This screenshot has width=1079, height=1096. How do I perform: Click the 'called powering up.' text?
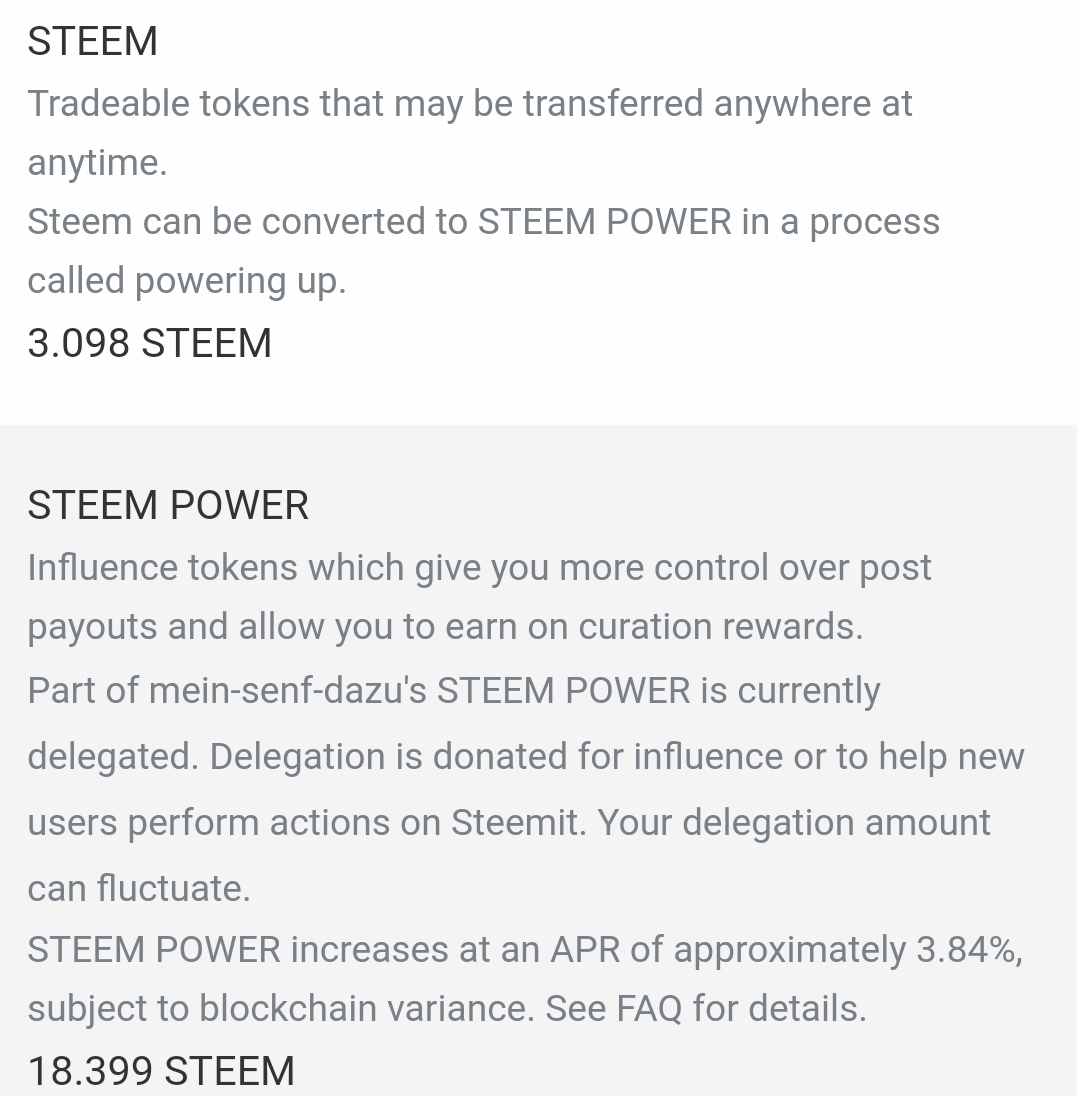[x=186, y=281]
